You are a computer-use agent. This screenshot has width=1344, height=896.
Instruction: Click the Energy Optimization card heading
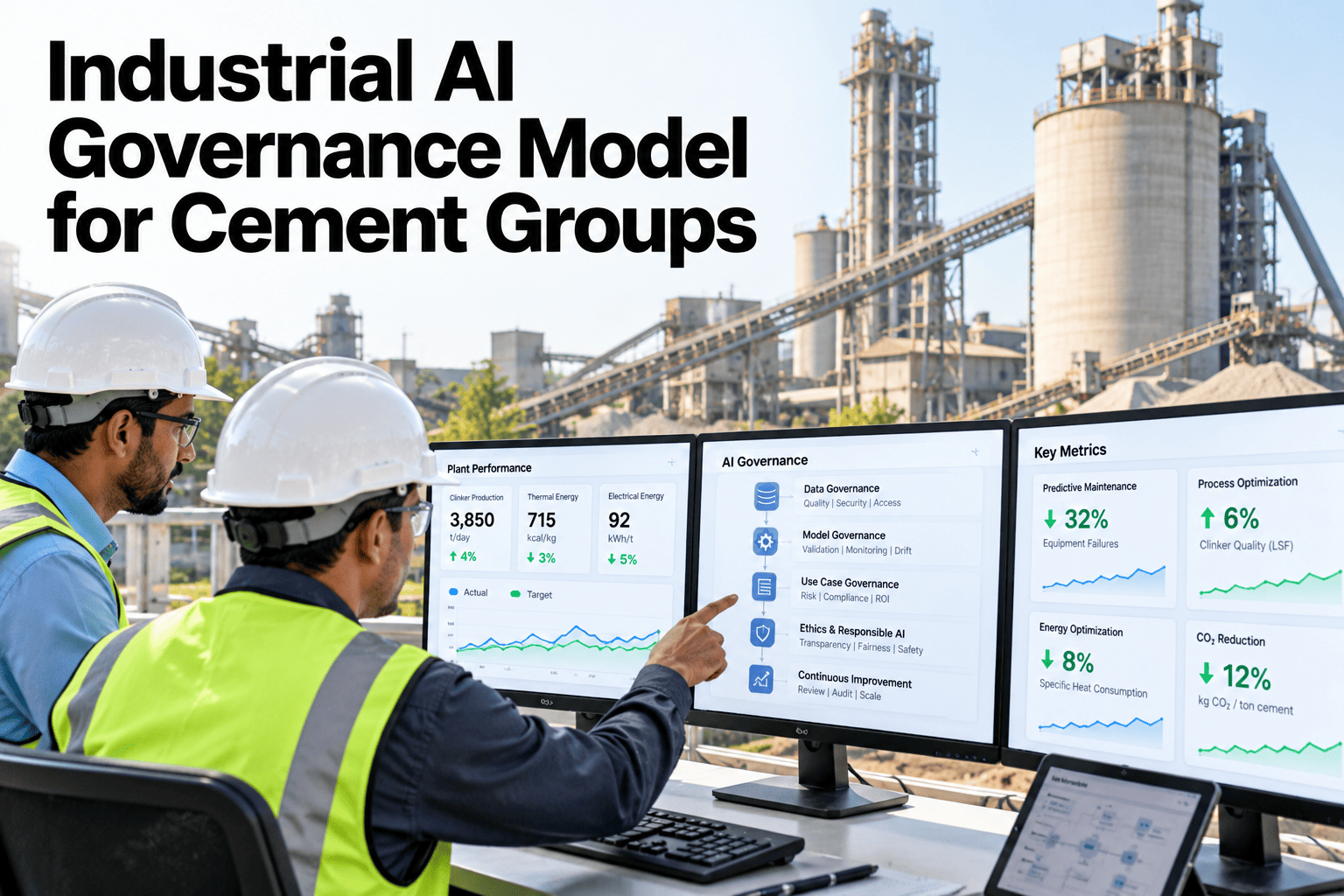tap(1081, 629)
